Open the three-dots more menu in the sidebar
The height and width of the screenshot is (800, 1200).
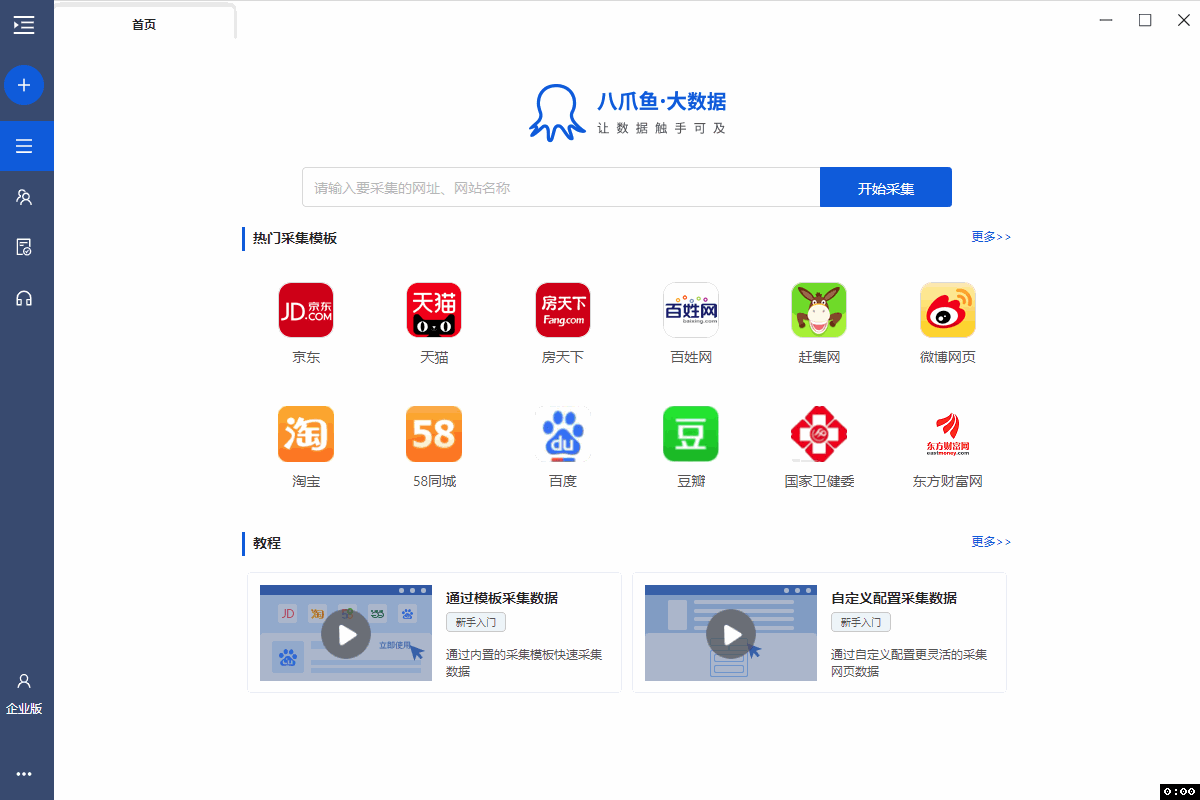pos(24,774)
